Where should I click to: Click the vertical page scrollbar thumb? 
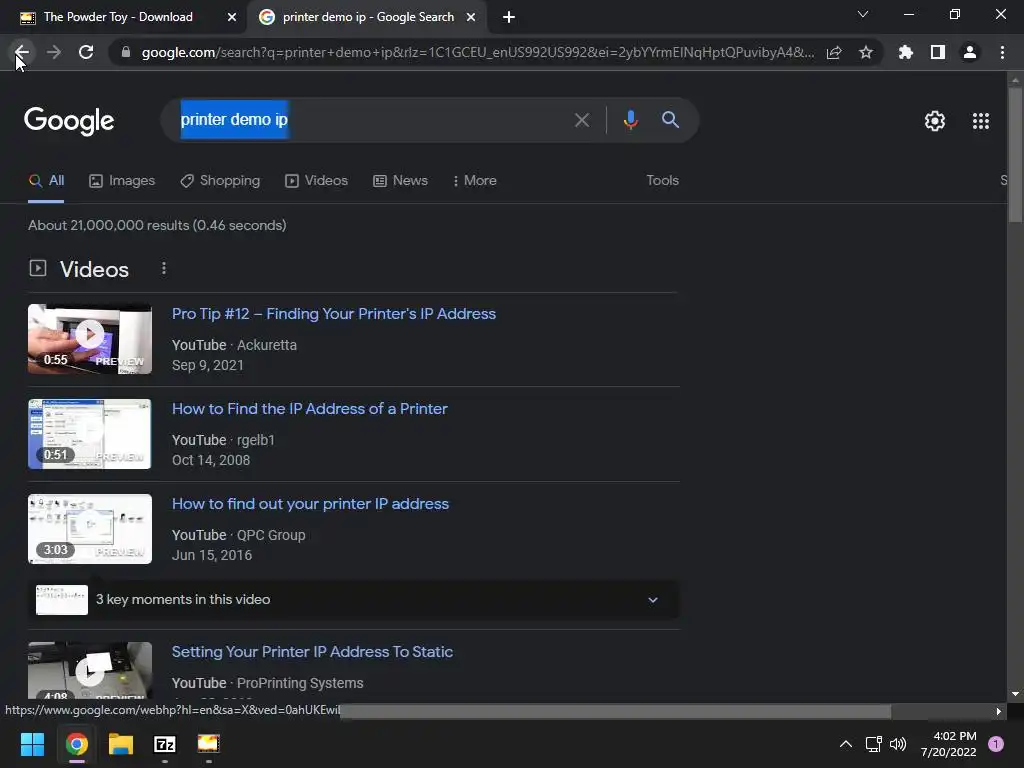pos(1015,154)
